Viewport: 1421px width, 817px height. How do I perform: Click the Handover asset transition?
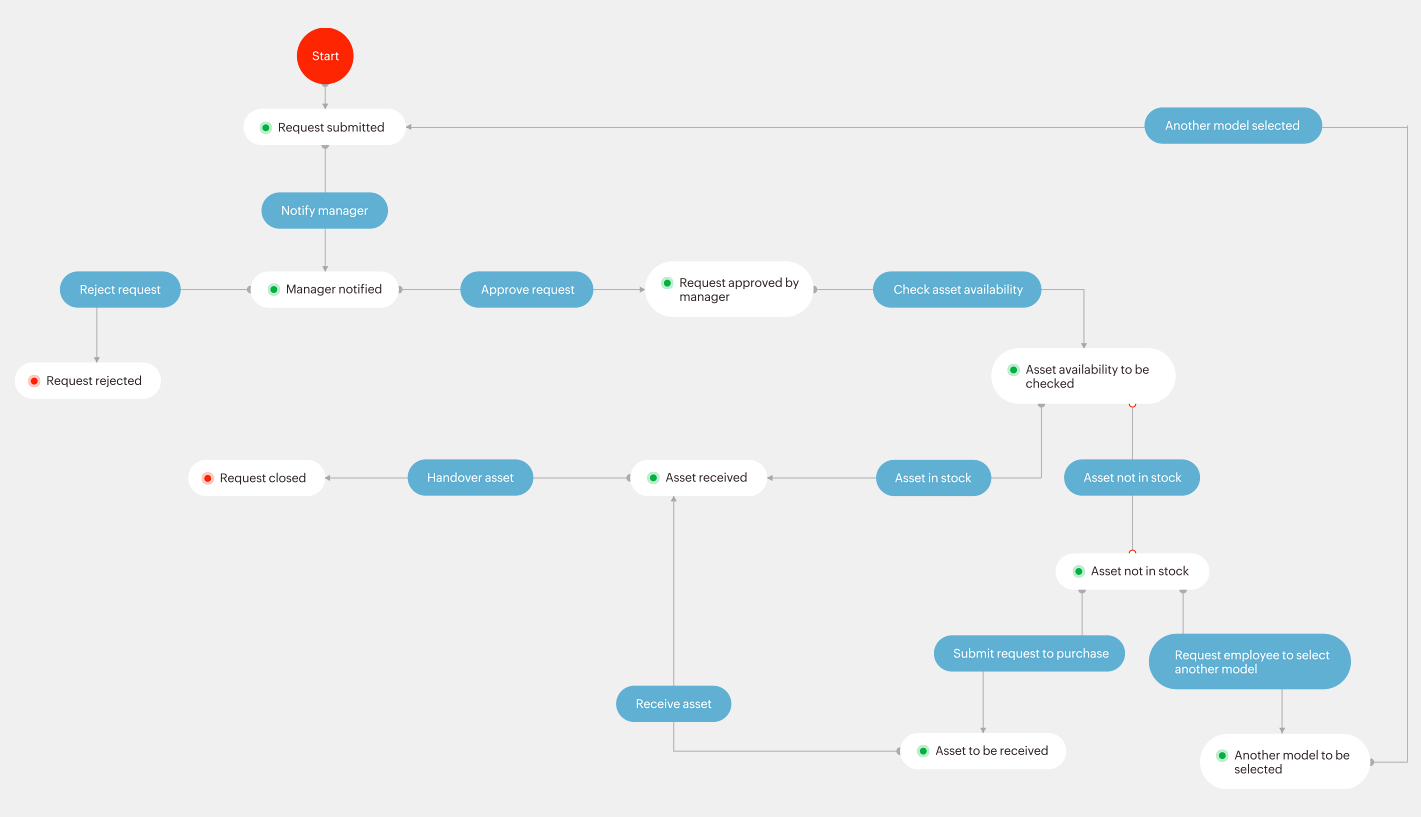coord(470,478)
